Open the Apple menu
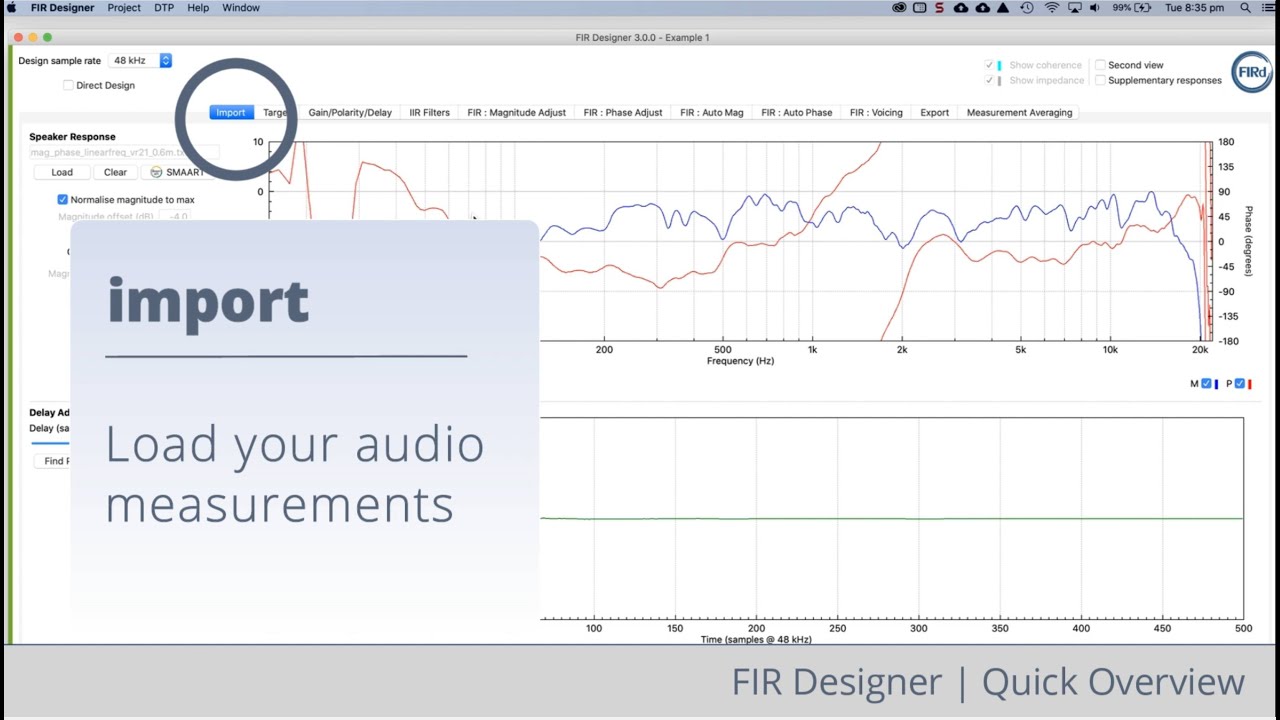 tap(12, 7)
